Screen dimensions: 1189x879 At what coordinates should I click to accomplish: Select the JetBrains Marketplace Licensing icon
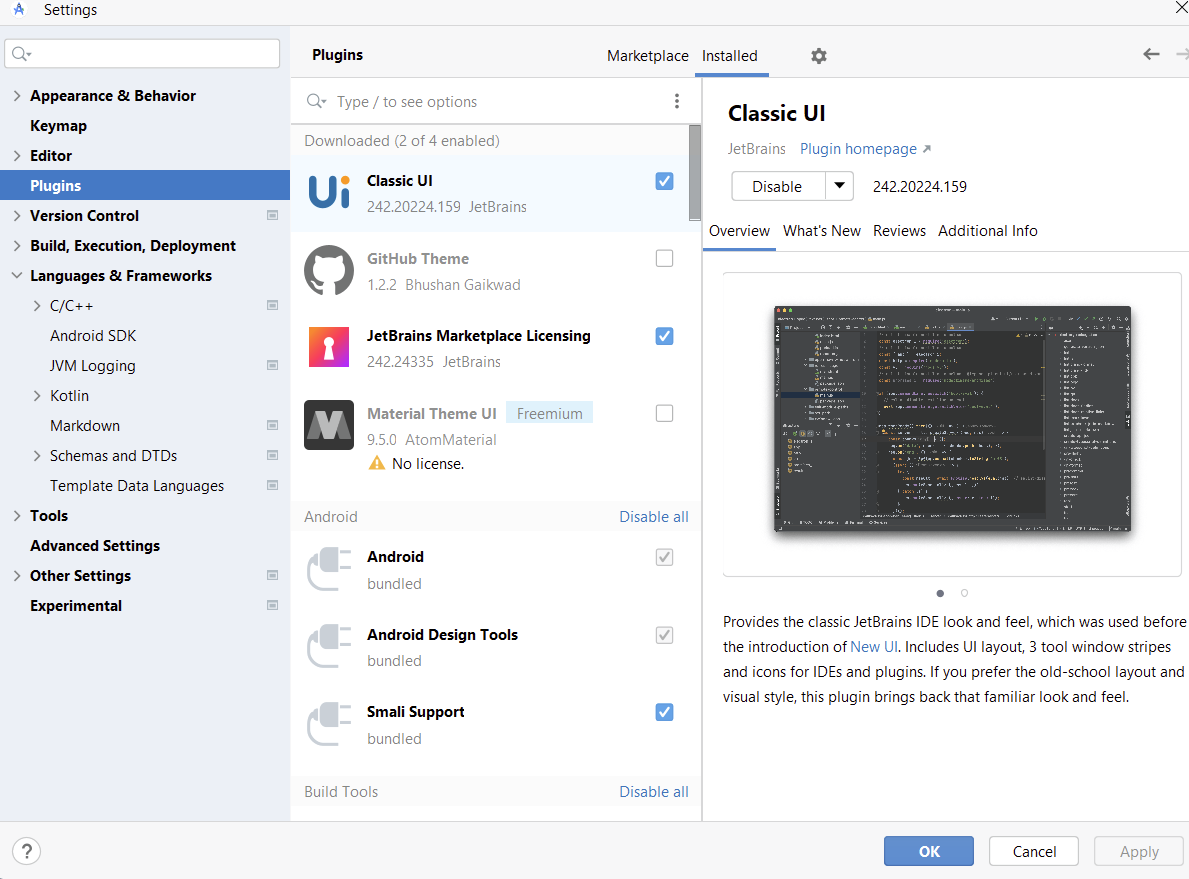[x=329, y=347]
